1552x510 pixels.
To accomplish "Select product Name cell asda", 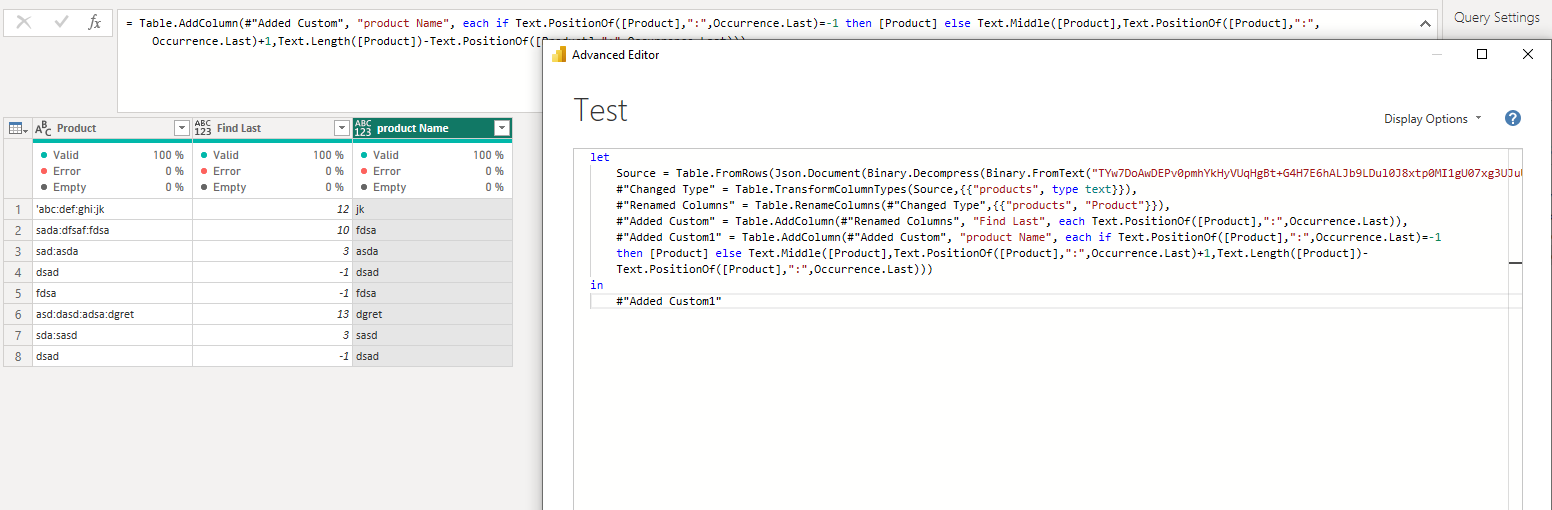I will point(432,251).
